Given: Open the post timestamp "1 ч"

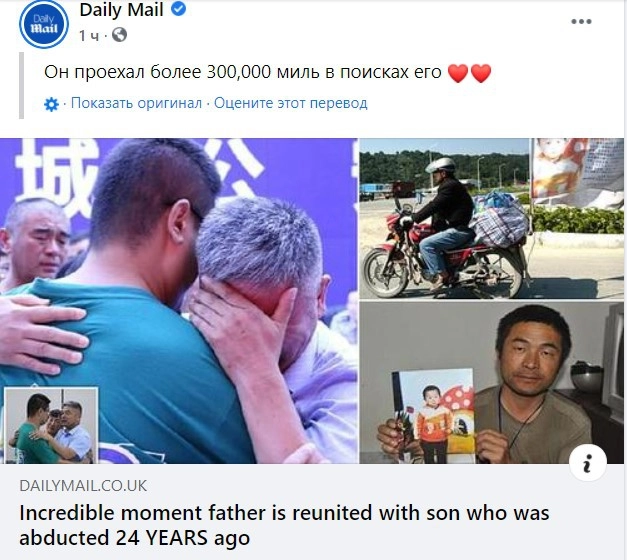Looking at the screenshot, I should coord(89,36).
